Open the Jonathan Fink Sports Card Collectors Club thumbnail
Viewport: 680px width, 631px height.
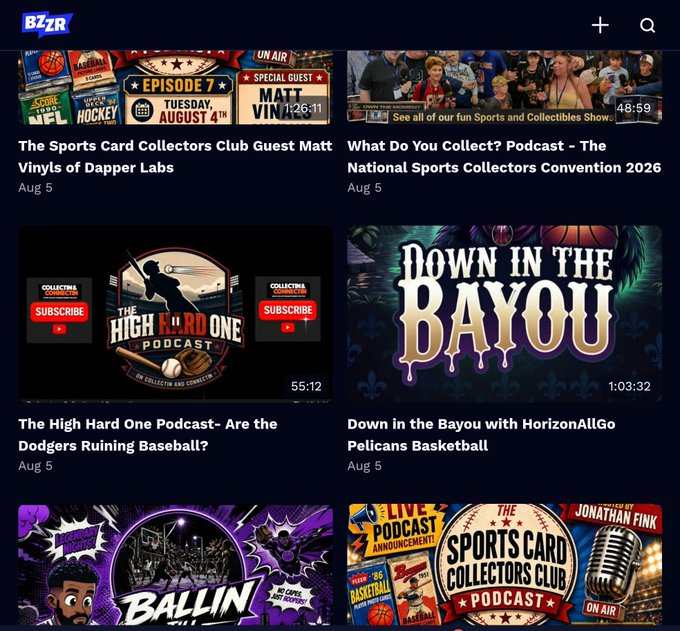point(504,564)
